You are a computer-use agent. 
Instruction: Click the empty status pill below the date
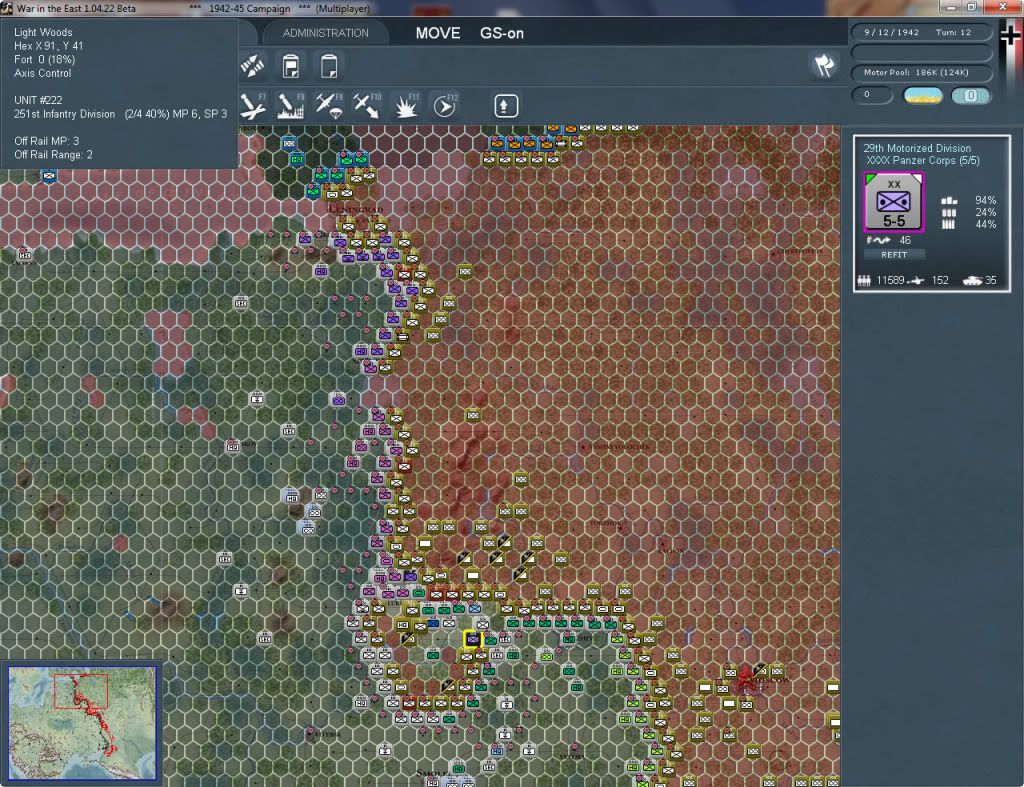[x=921, y=53]
